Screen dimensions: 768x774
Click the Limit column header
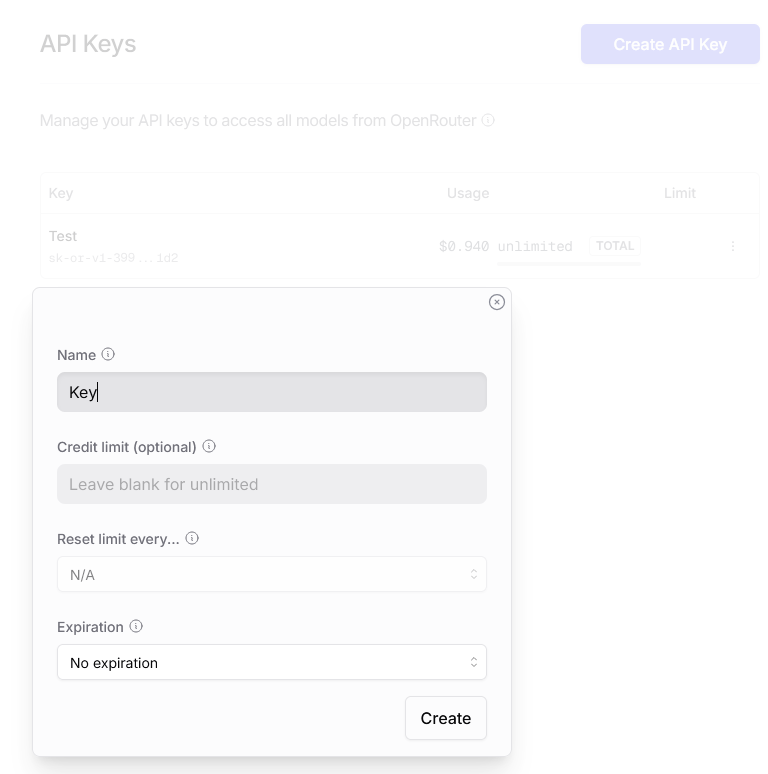pos(680,193)
